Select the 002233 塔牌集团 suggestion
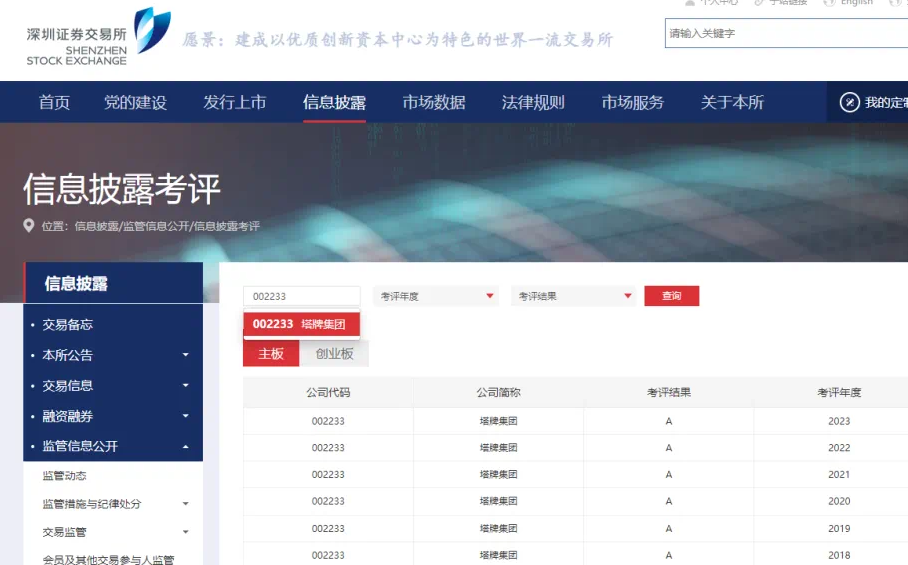Screen dimensions: 908x565 302,324
